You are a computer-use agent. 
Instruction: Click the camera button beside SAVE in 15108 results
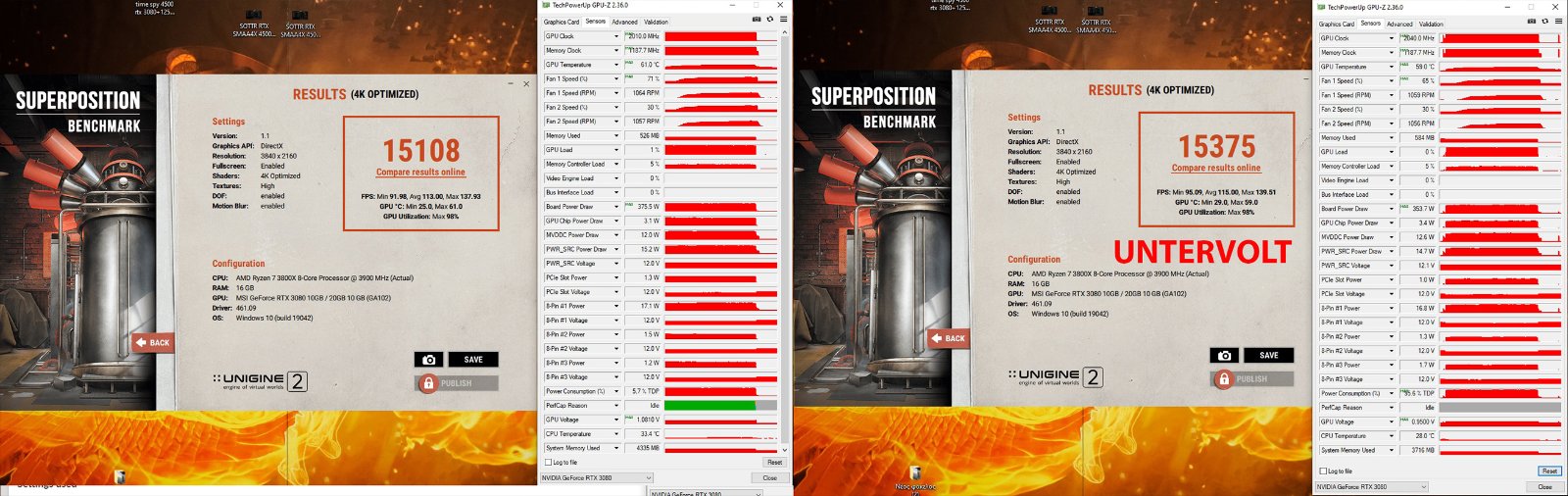click(428, 360)
